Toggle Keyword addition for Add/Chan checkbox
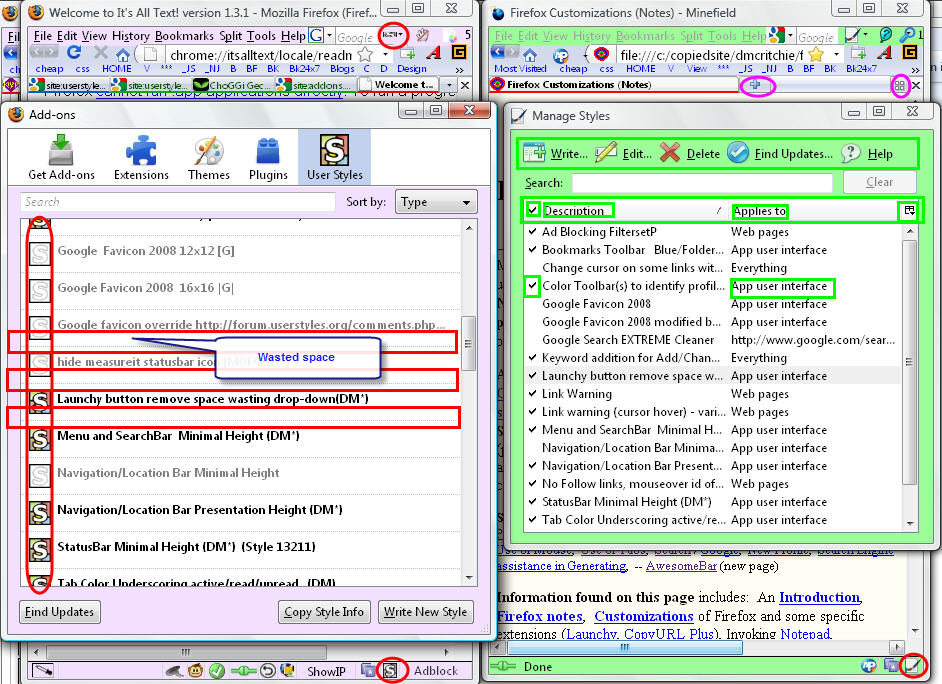Screen dimensions: 942x684 coord(532,357)
